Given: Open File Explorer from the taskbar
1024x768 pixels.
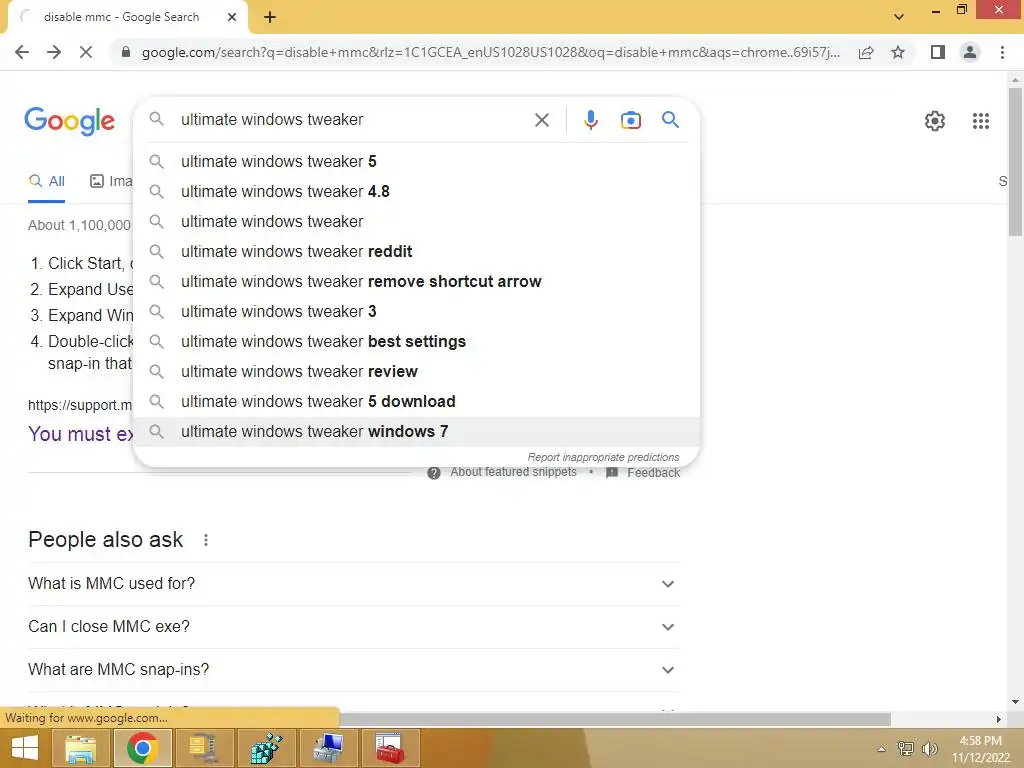Looking at the screenshot, I should [x=80, y=748].
